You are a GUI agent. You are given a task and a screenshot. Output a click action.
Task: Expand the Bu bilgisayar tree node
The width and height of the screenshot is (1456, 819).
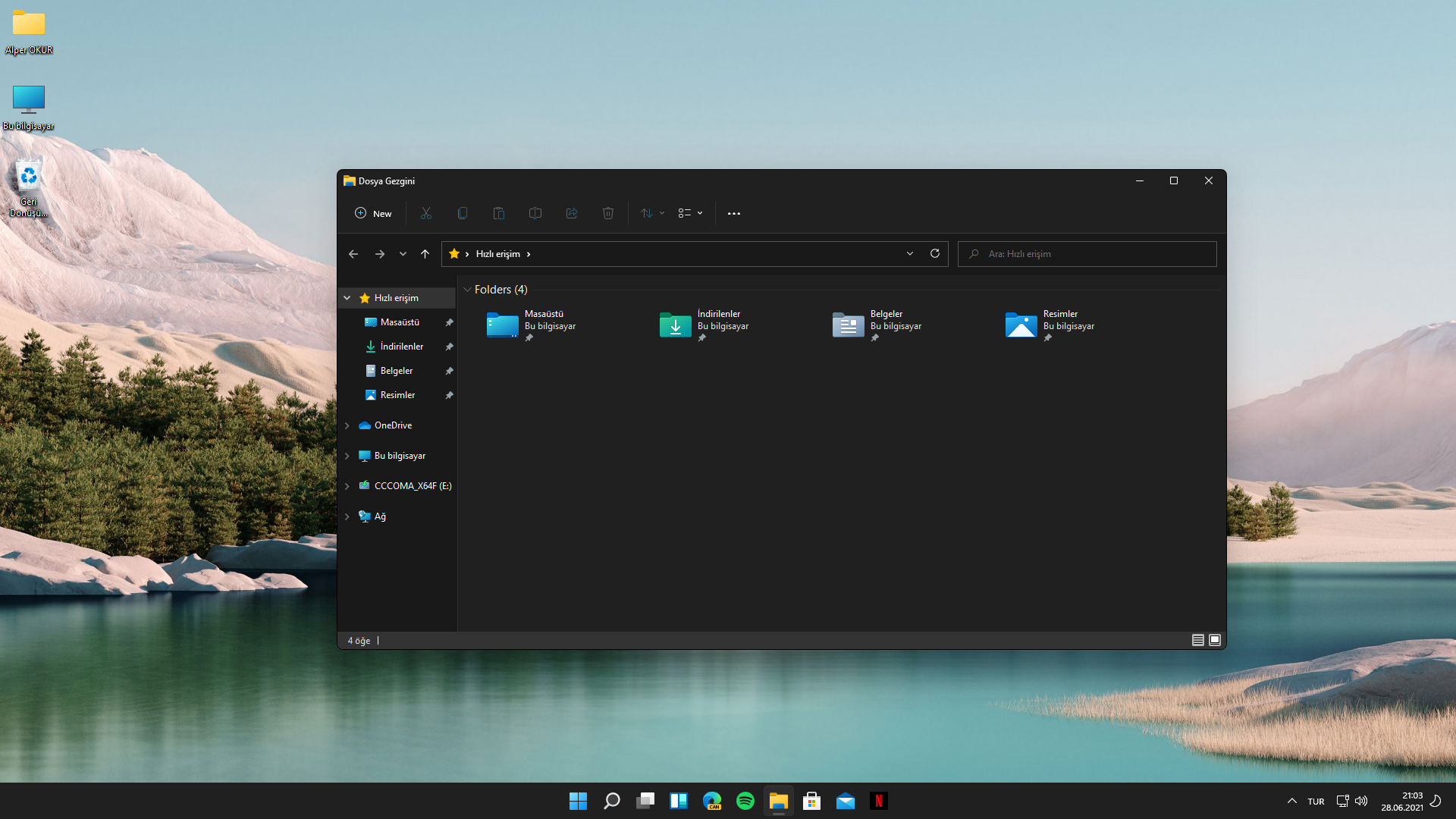tap(347, 456)
